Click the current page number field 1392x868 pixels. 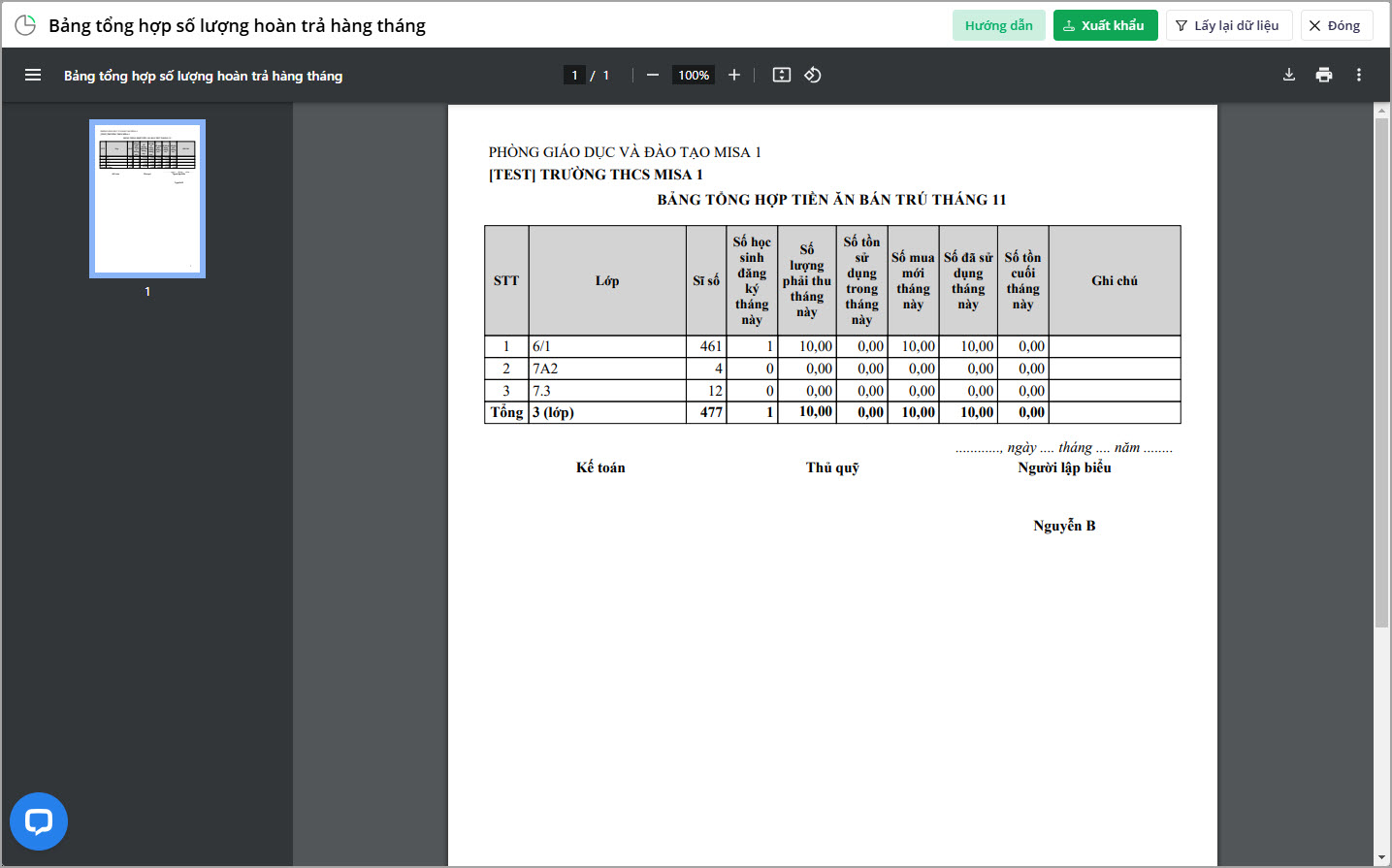click(x=574, y=75)
